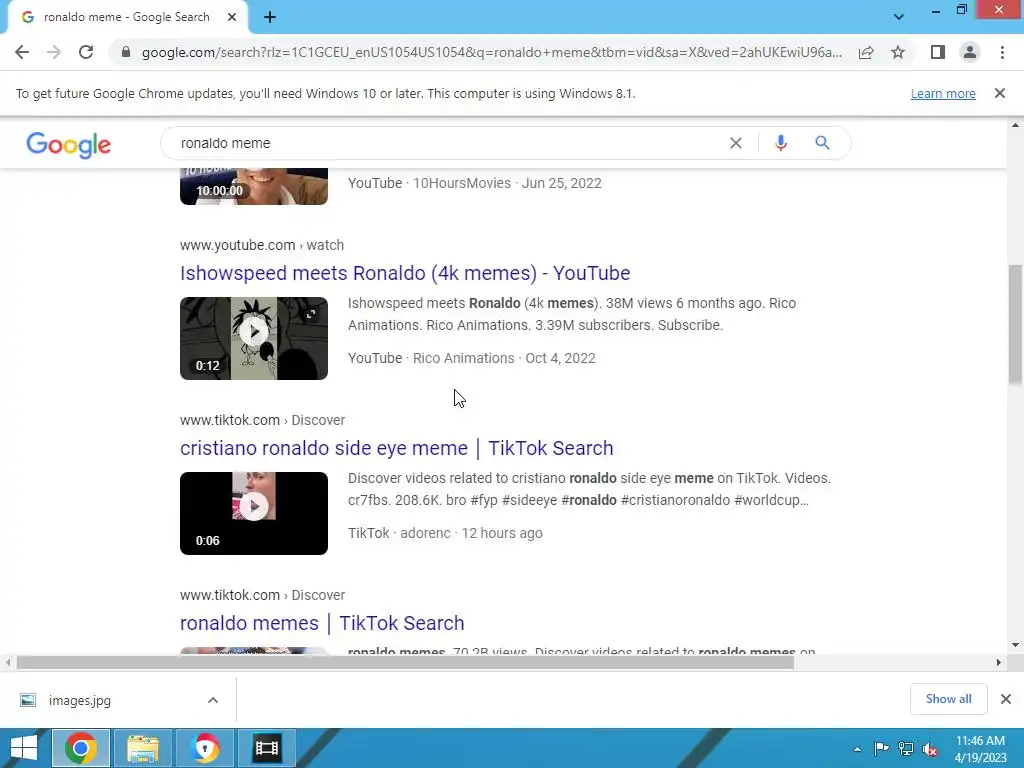Go back with the browser back arrow
The image size is (1024, 768).
[22, 52]
